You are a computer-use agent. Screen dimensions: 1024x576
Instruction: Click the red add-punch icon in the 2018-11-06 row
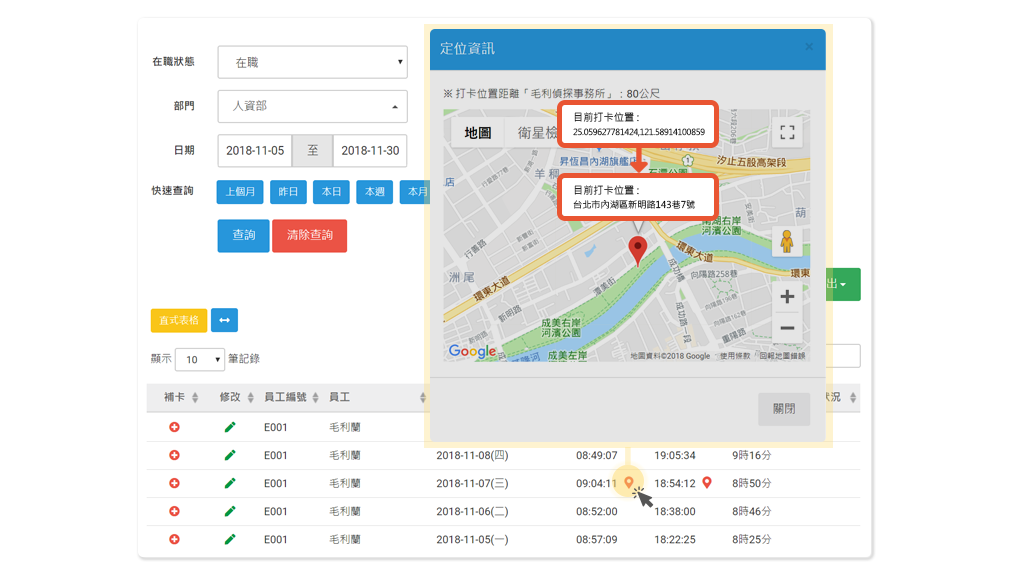(174, 511)
